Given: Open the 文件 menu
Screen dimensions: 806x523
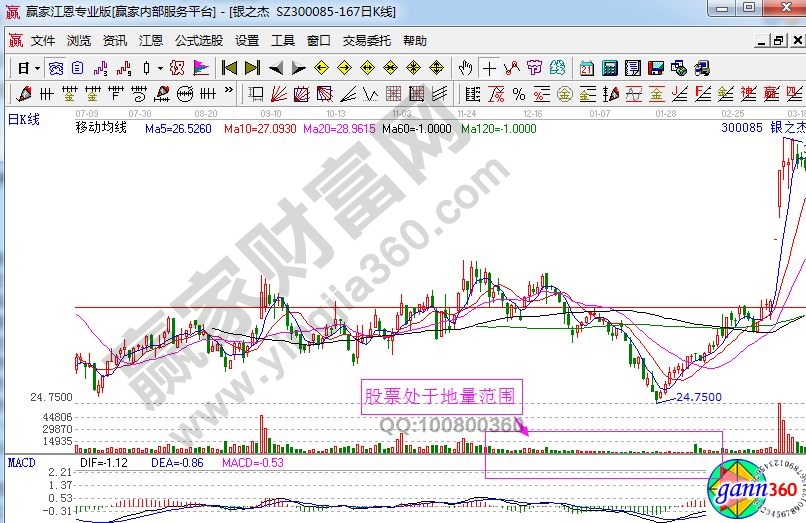Looking at the screenshot, I should pyautogui.click(x=43, y=41).
